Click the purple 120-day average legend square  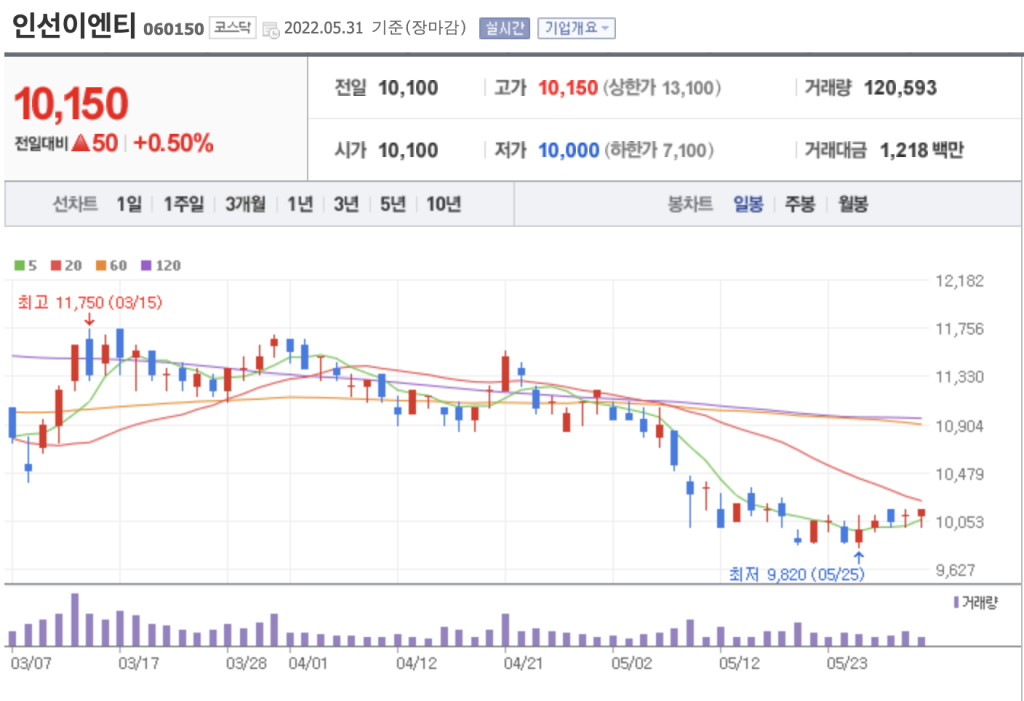(145, 266)
